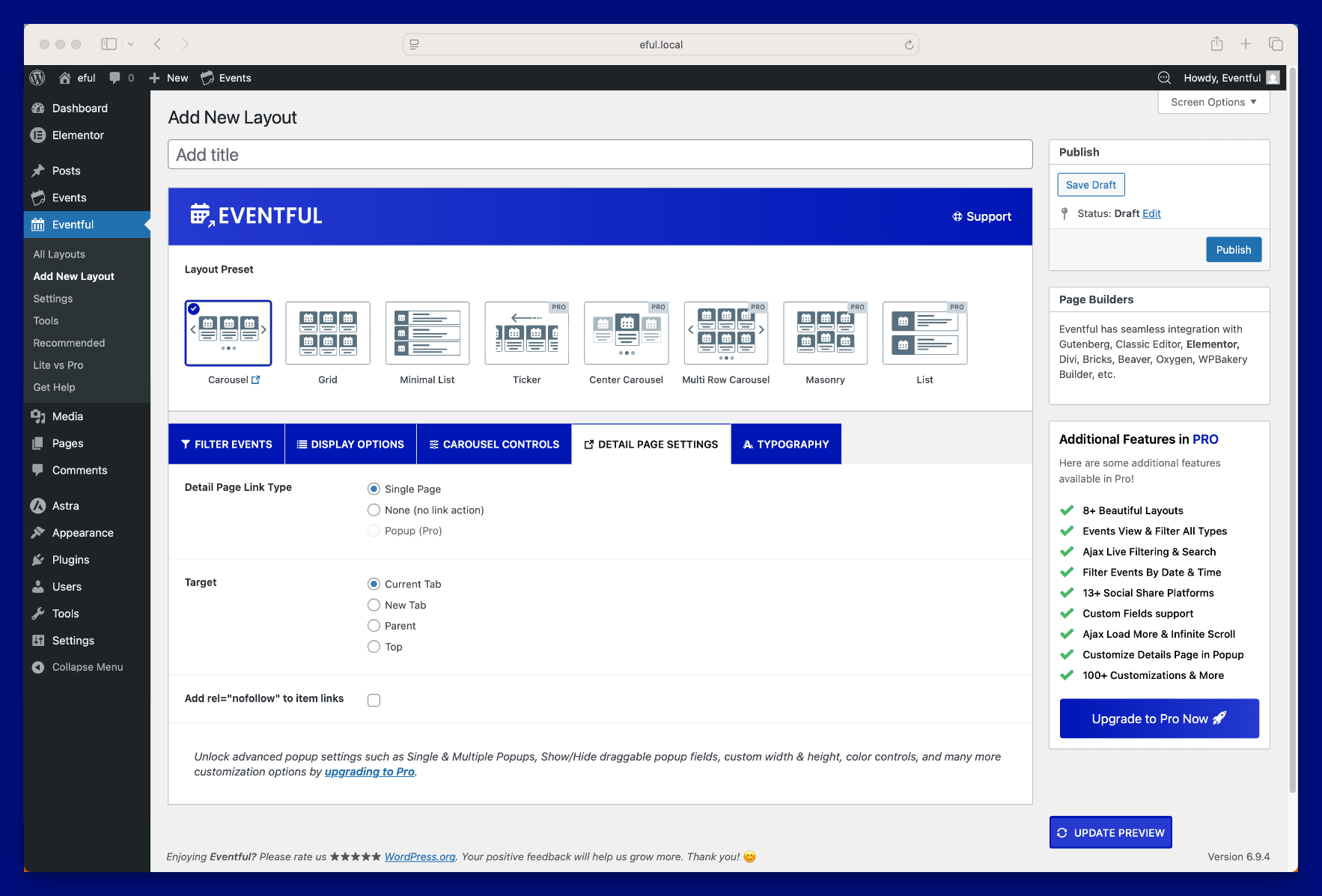Click the Safari page reload icon
This screenshot has height=896, width=1322.
pyautogui.click(x=909, y=45)
